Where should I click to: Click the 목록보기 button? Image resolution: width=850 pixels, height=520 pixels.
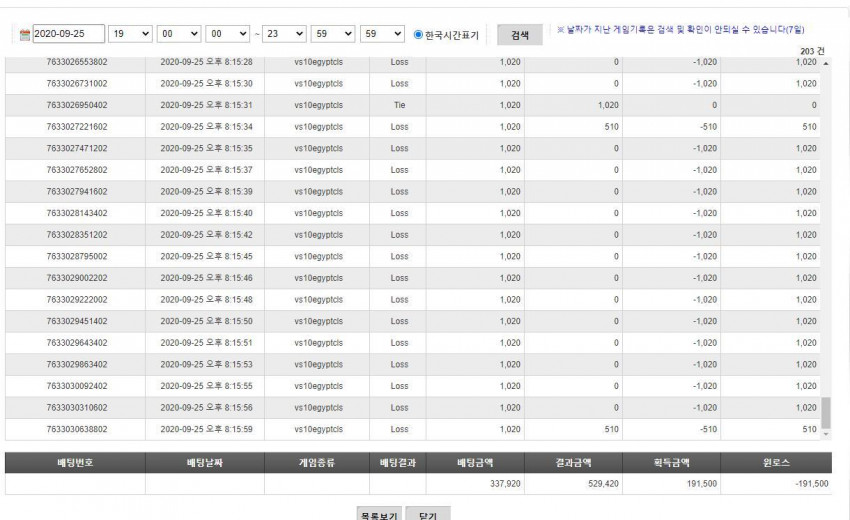[379, 514]
